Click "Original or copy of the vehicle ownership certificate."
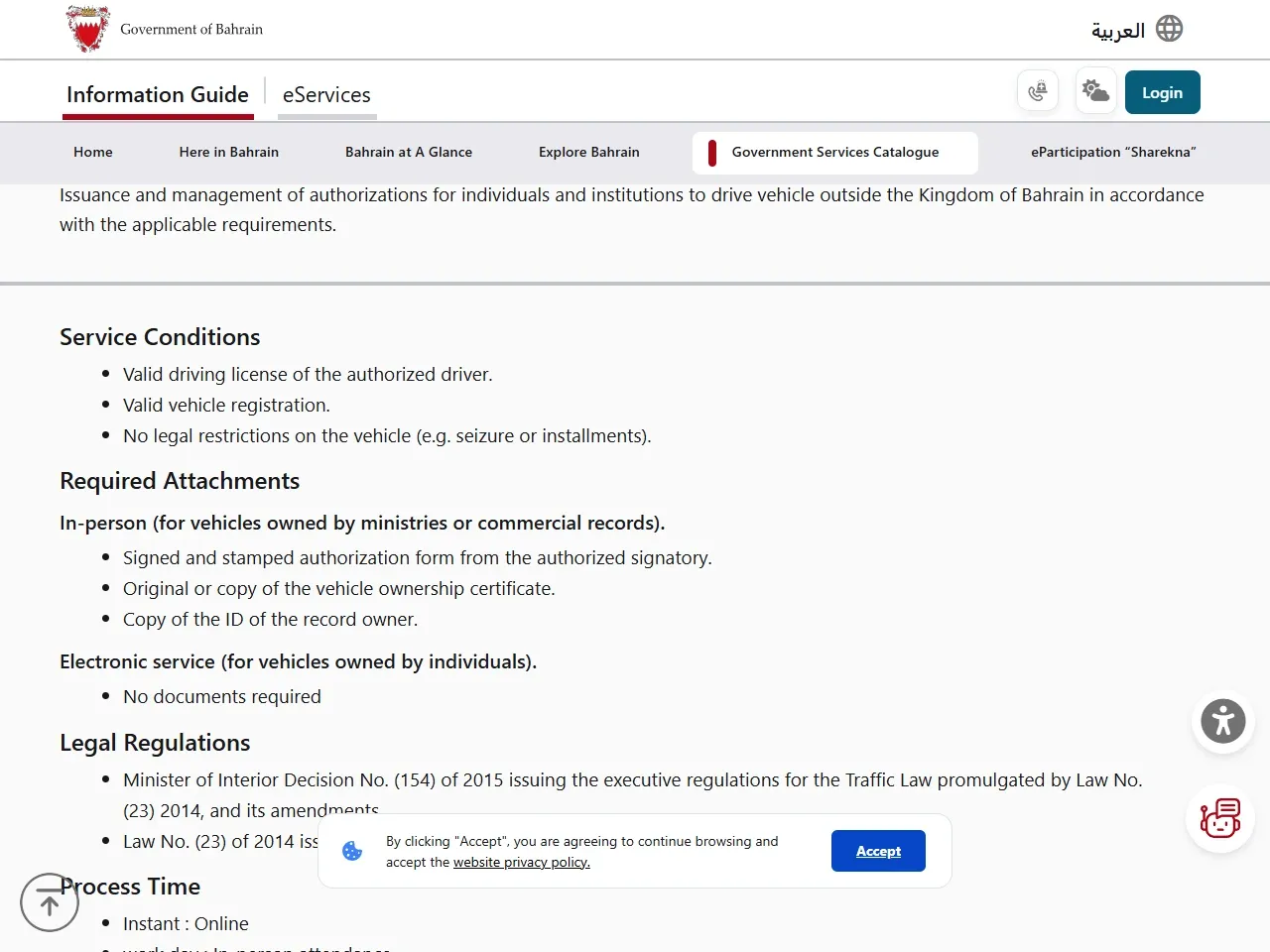 point(339,588)
